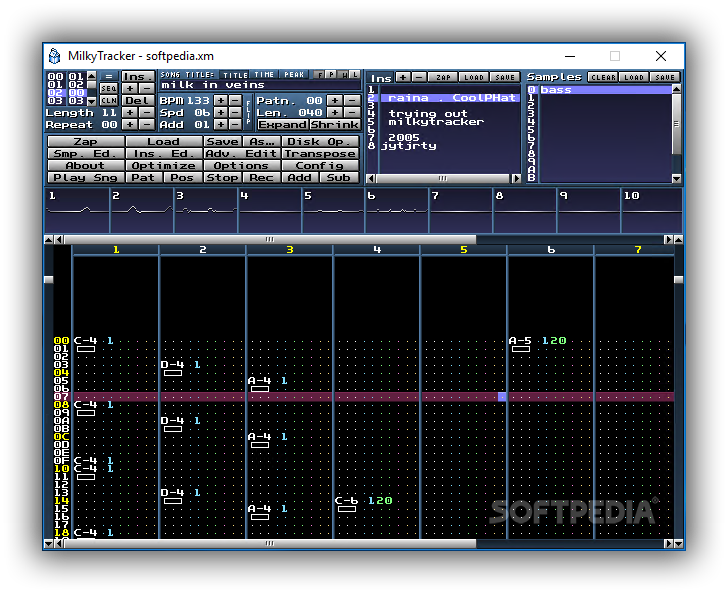Click the W button beside PEAK tab
Screen dimensions: 728x593
click(x=343, y=74)
